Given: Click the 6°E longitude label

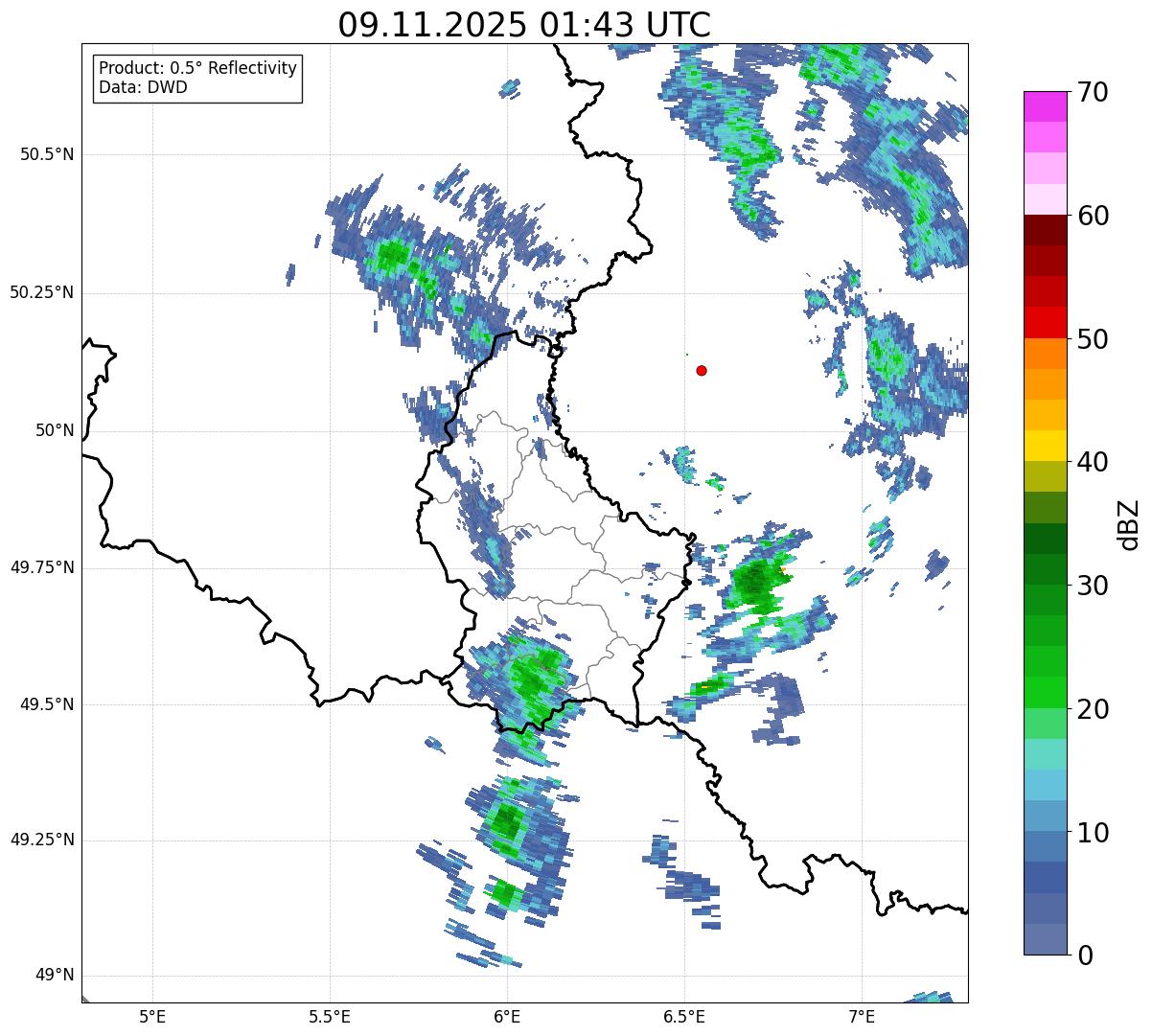Looking at the screenshot, I should [x=507, y=1016].
